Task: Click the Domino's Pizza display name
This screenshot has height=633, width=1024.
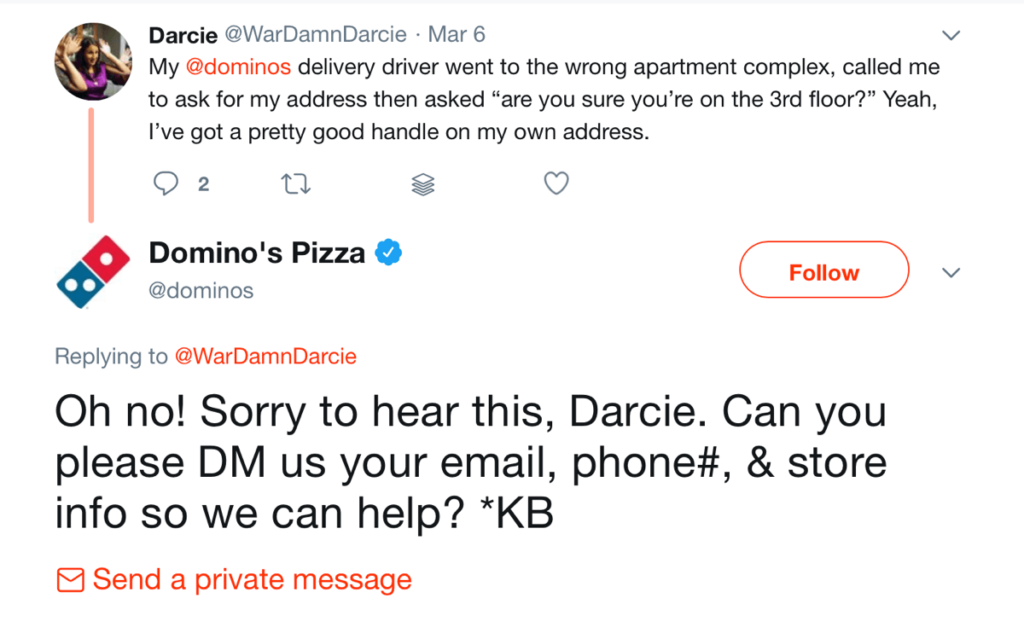Action: pyautogui.click(x=257, y=254)
